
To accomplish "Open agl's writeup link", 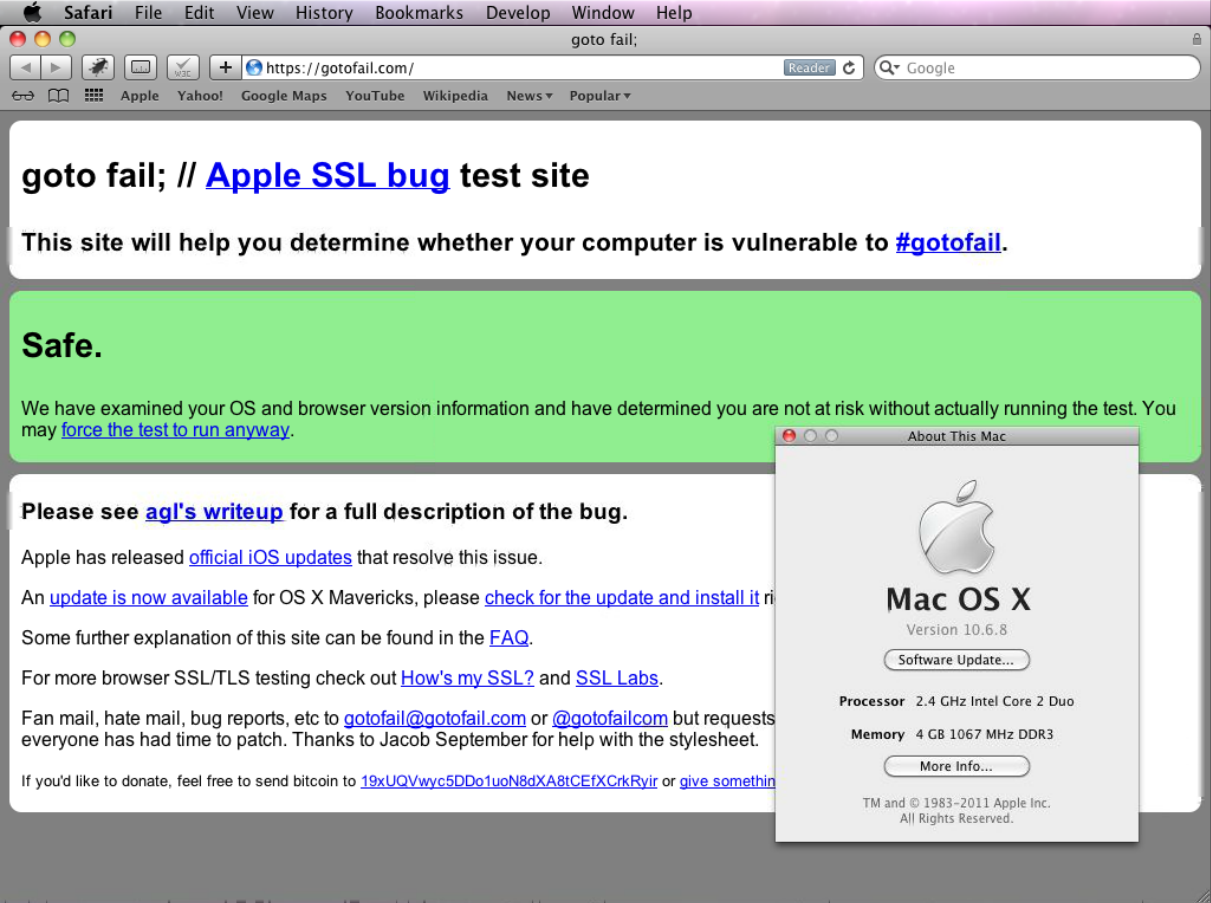I will point(214,512).
